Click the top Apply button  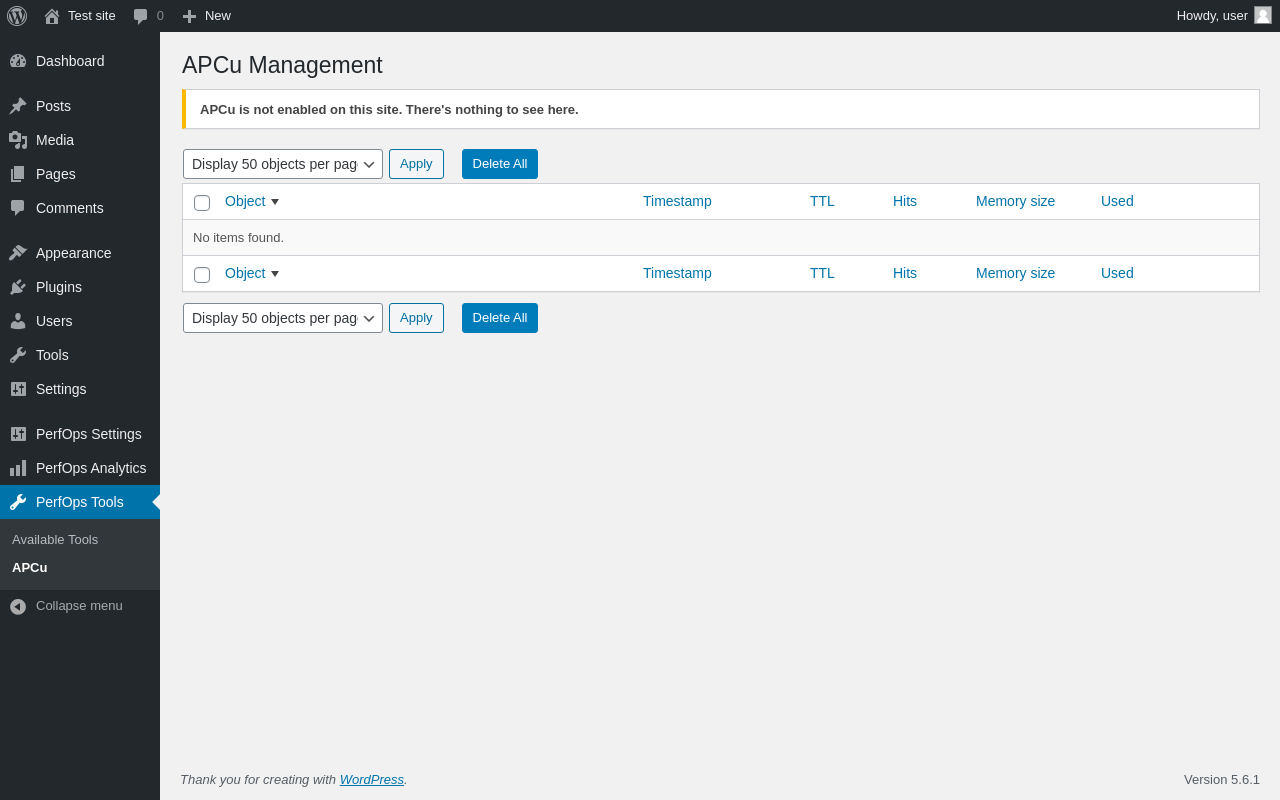(x=416, y=164)
